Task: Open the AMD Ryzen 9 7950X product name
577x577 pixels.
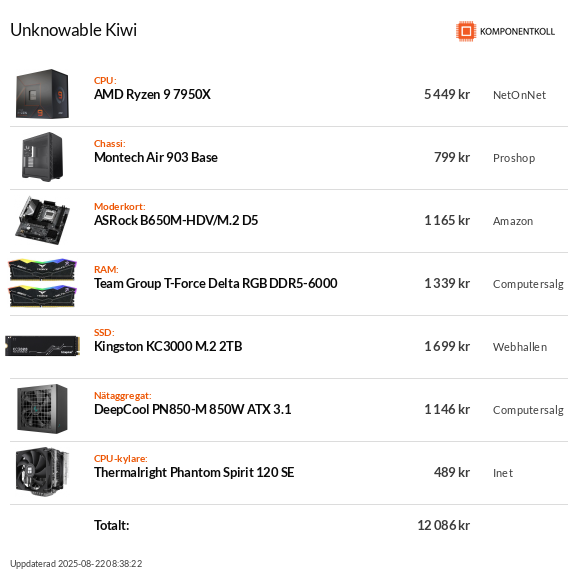Action: [x=152, y=95]
